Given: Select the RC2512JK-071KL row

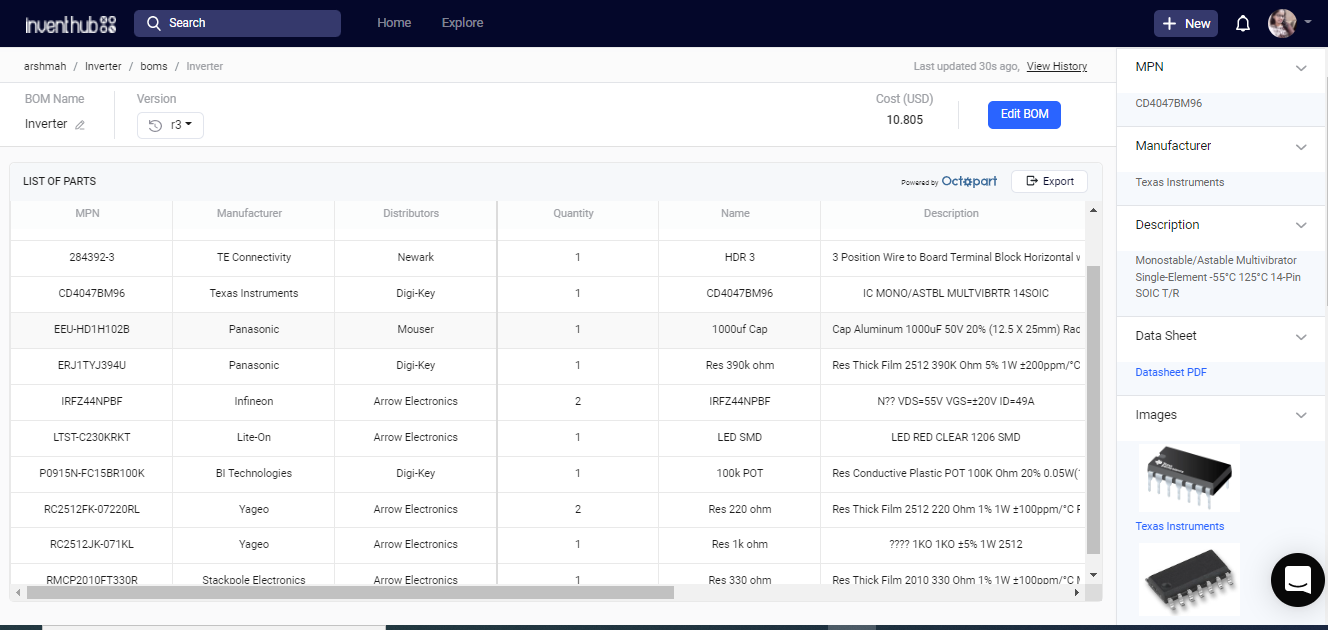Looking at the screenshot, I should click(549, 545).
